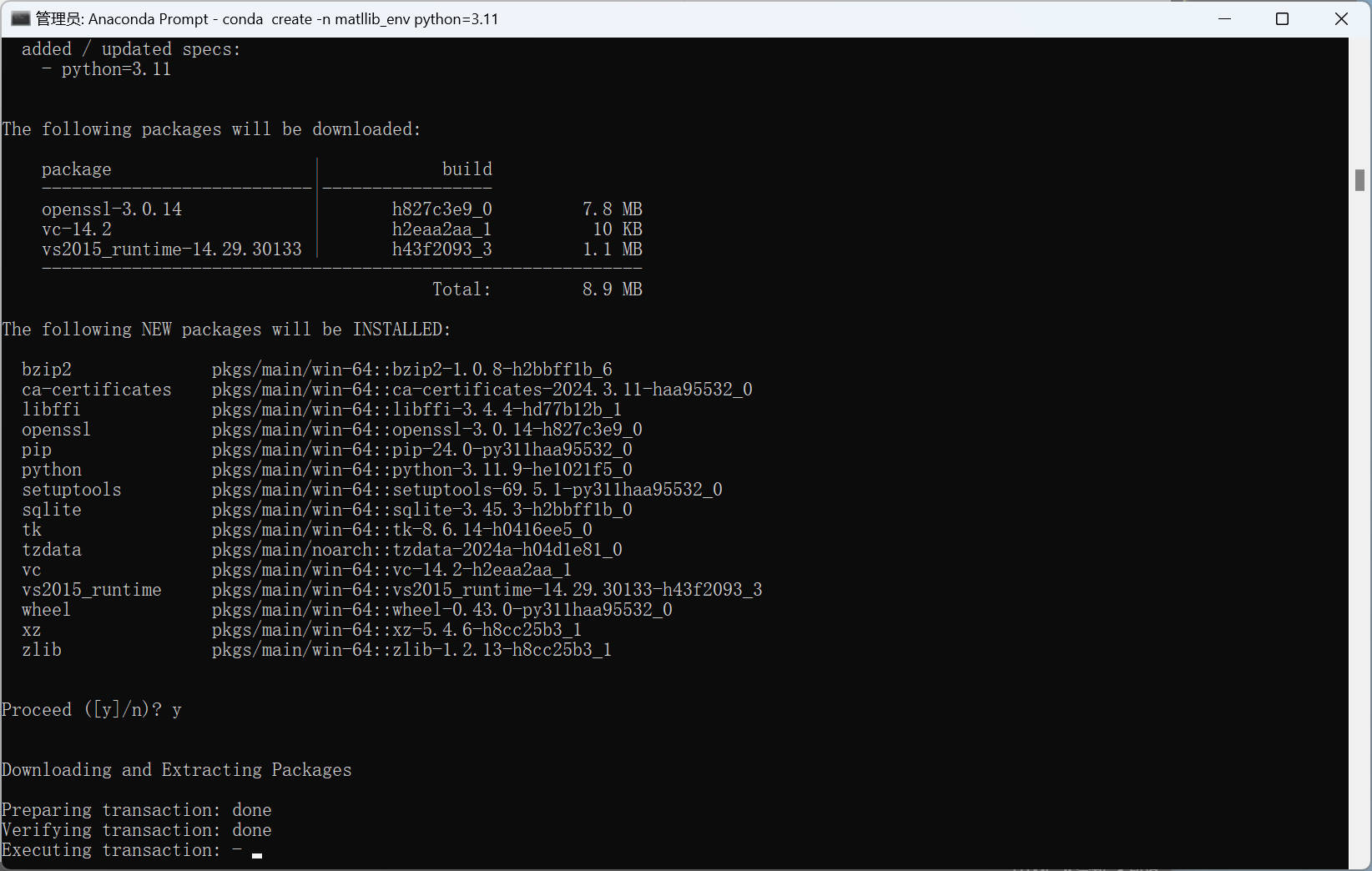The height and width of the screenshot is (871, 1372).
Task: Click build string 'h43f2093_3' in table
Action: tap(442, 249)
